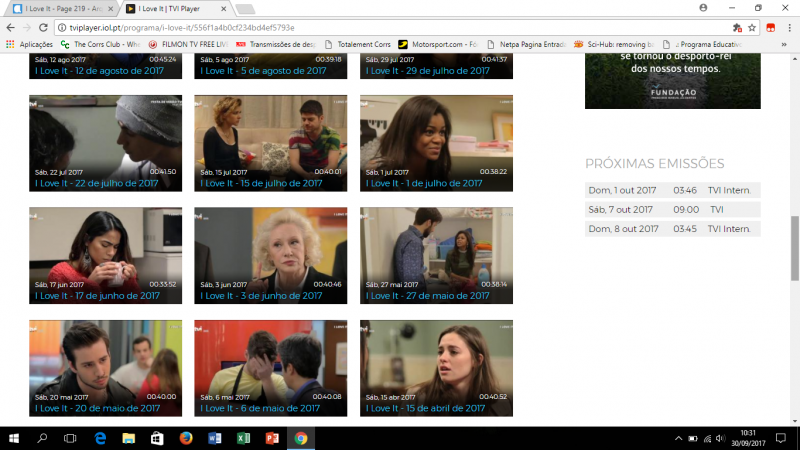Open a new browser tab
Viewport: 800px width, 450px height.
coord(245,9)
